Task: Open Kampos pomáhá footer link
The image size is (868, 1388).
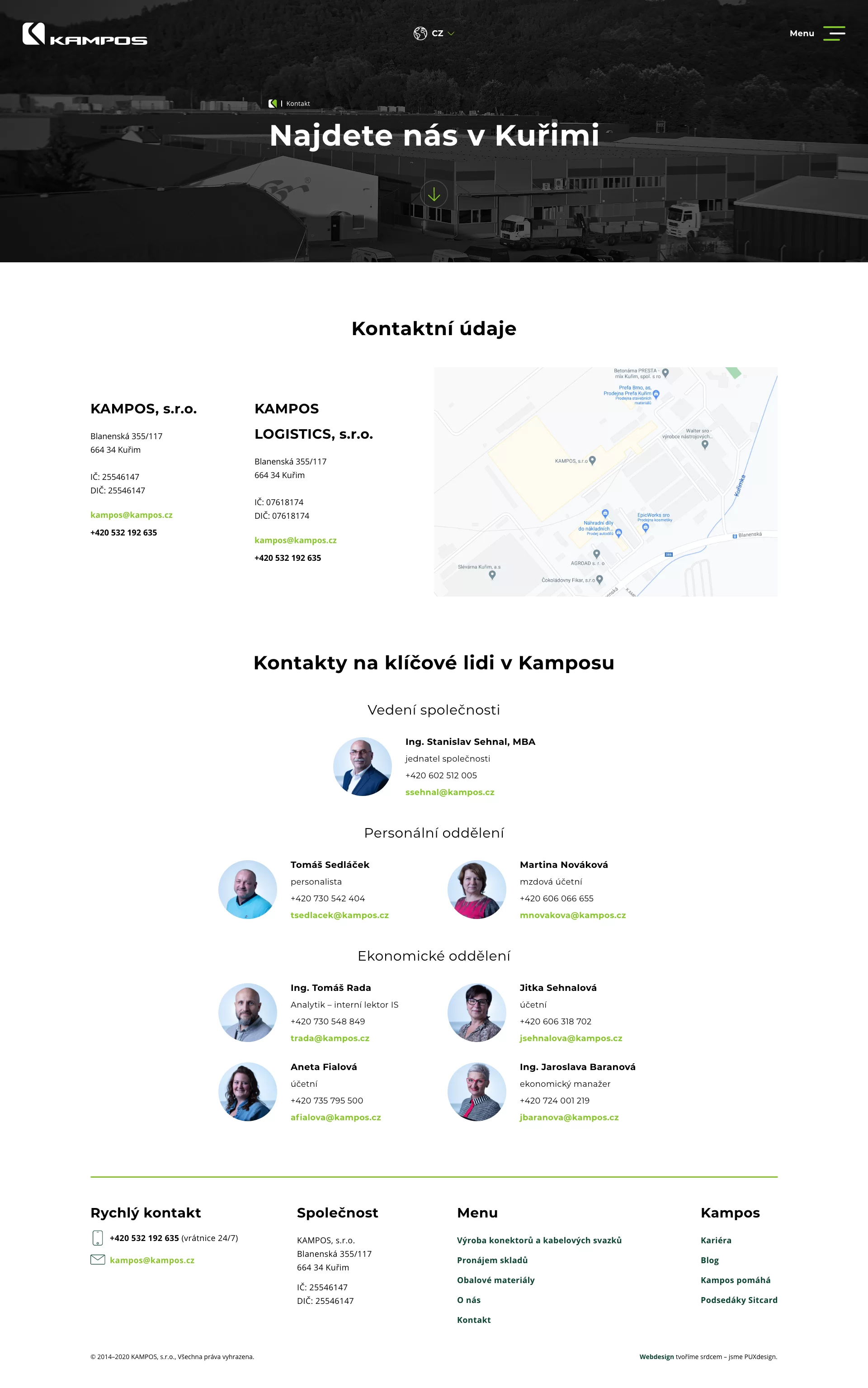Action: 736,1280
